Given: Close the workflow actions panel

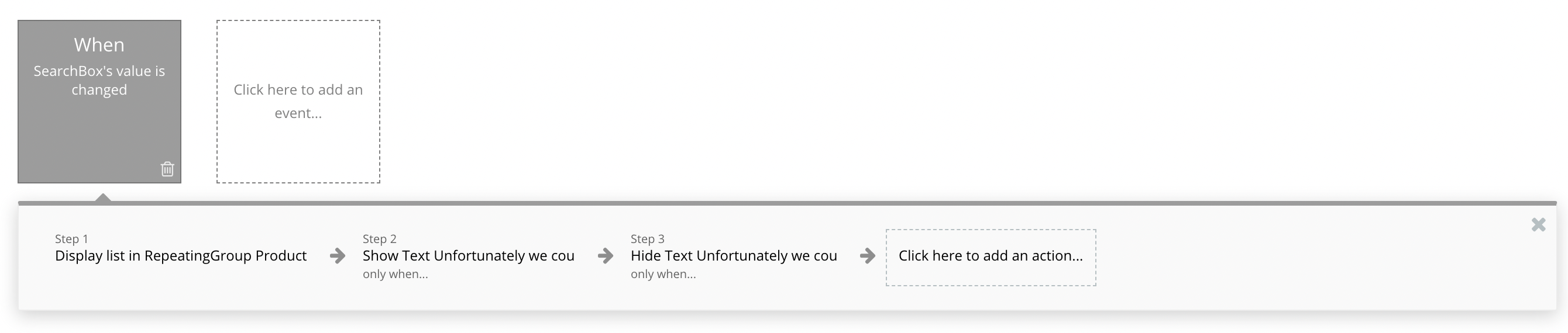Looking at the screenshot, I should 1538,225.
